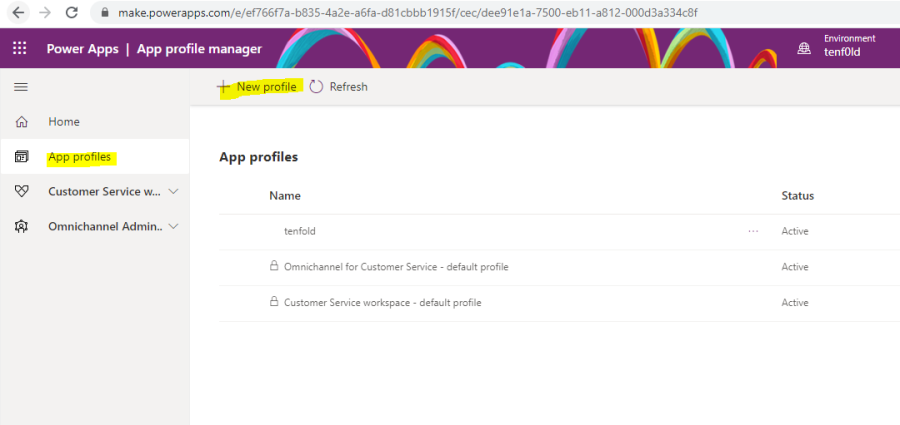The height and width of the screenshot is (425, 900).
Task: Collapse the navigation hamburger menu
Action: pos(21,87)
